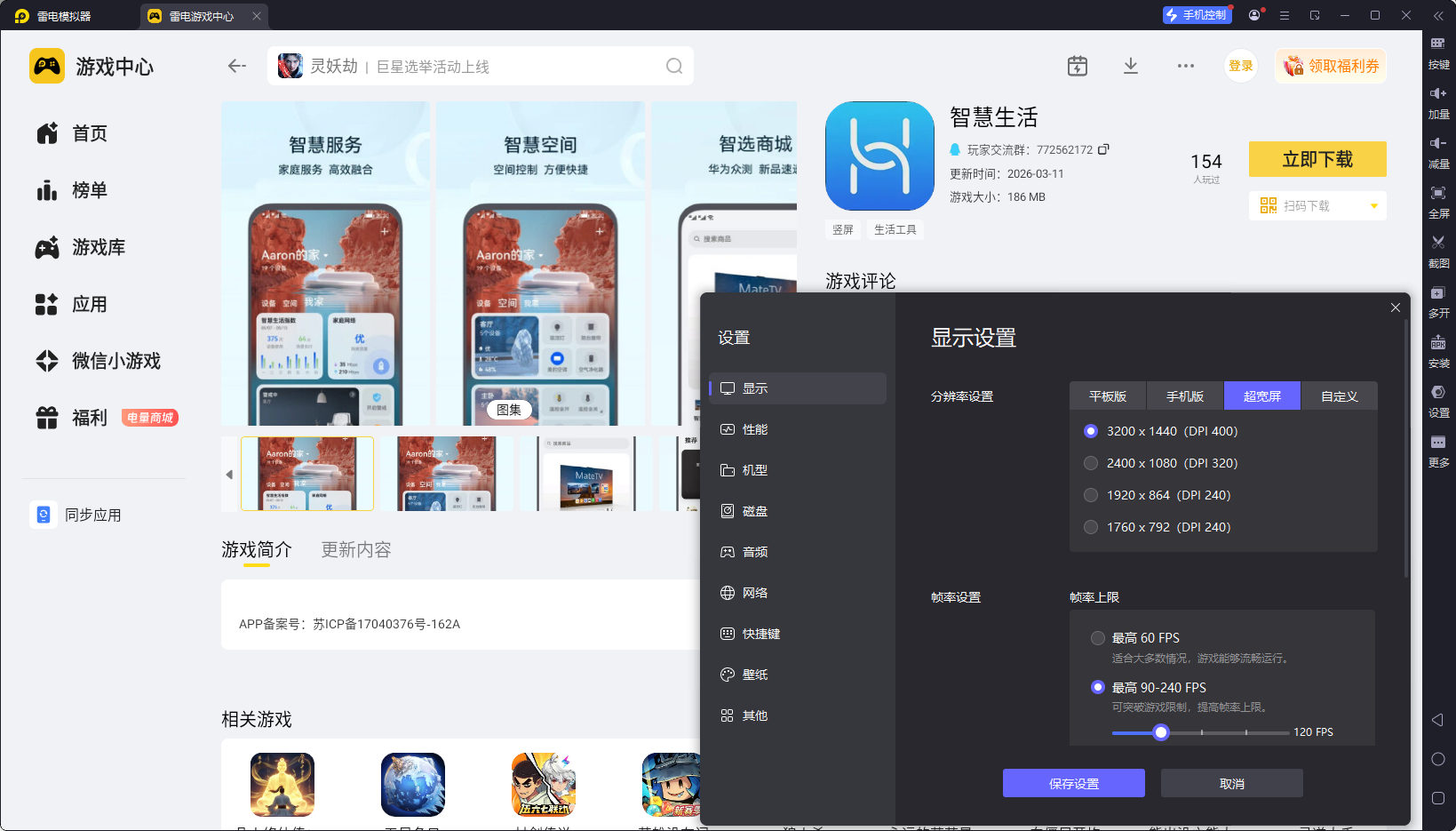Open 显示 settings section
1456x831 pixels.
798,388
